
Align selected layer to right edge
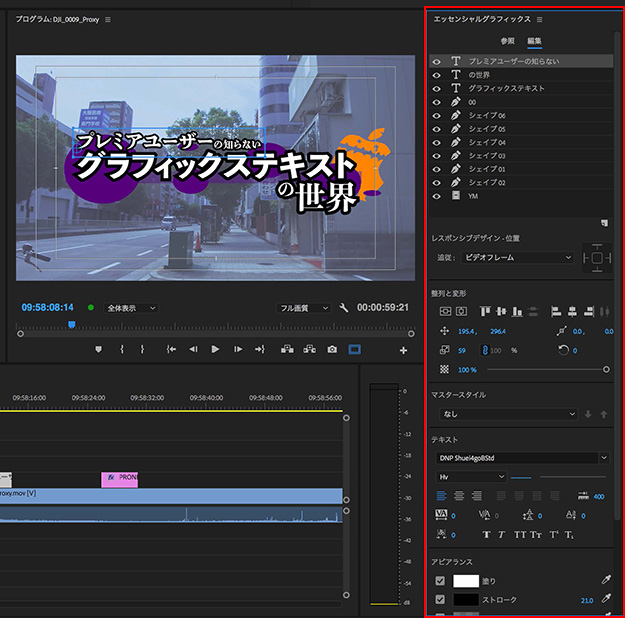click(589, 311)
